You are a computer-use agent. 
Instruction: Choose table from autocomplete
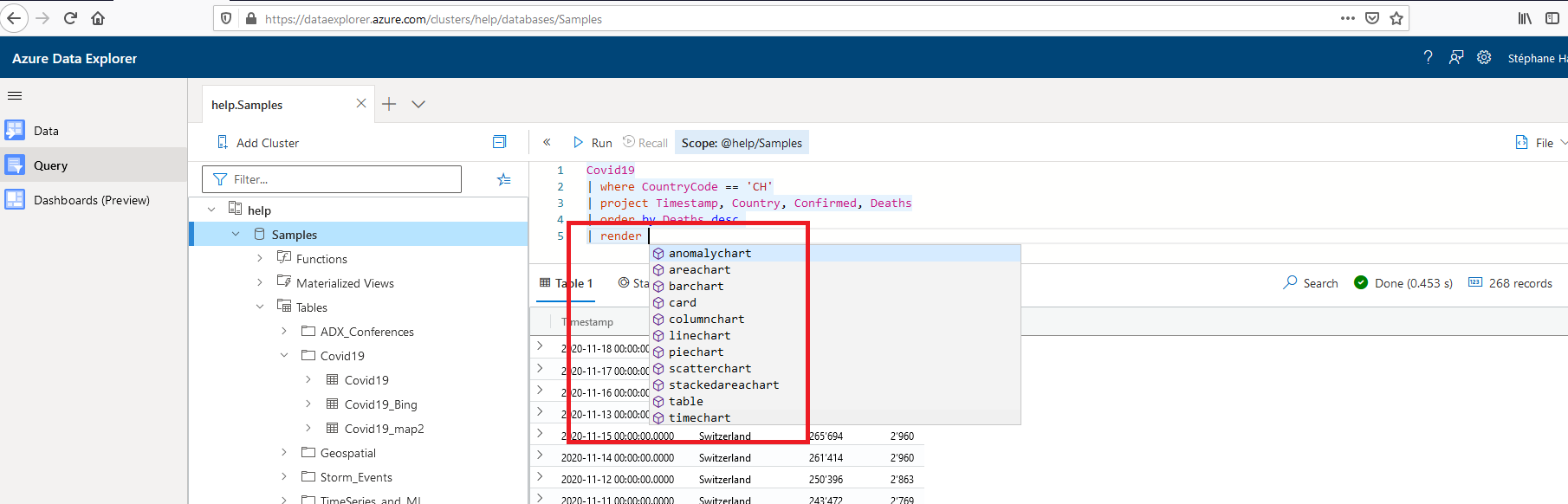(x=835, y=401)
